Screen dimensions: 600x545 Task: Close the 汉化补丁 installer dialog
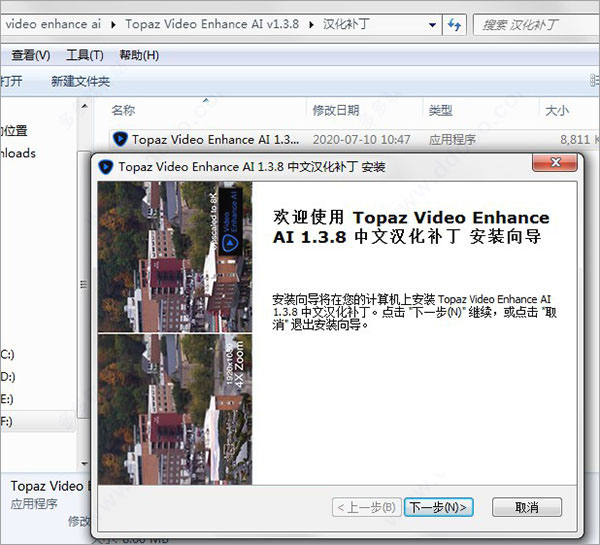(555, 163)
